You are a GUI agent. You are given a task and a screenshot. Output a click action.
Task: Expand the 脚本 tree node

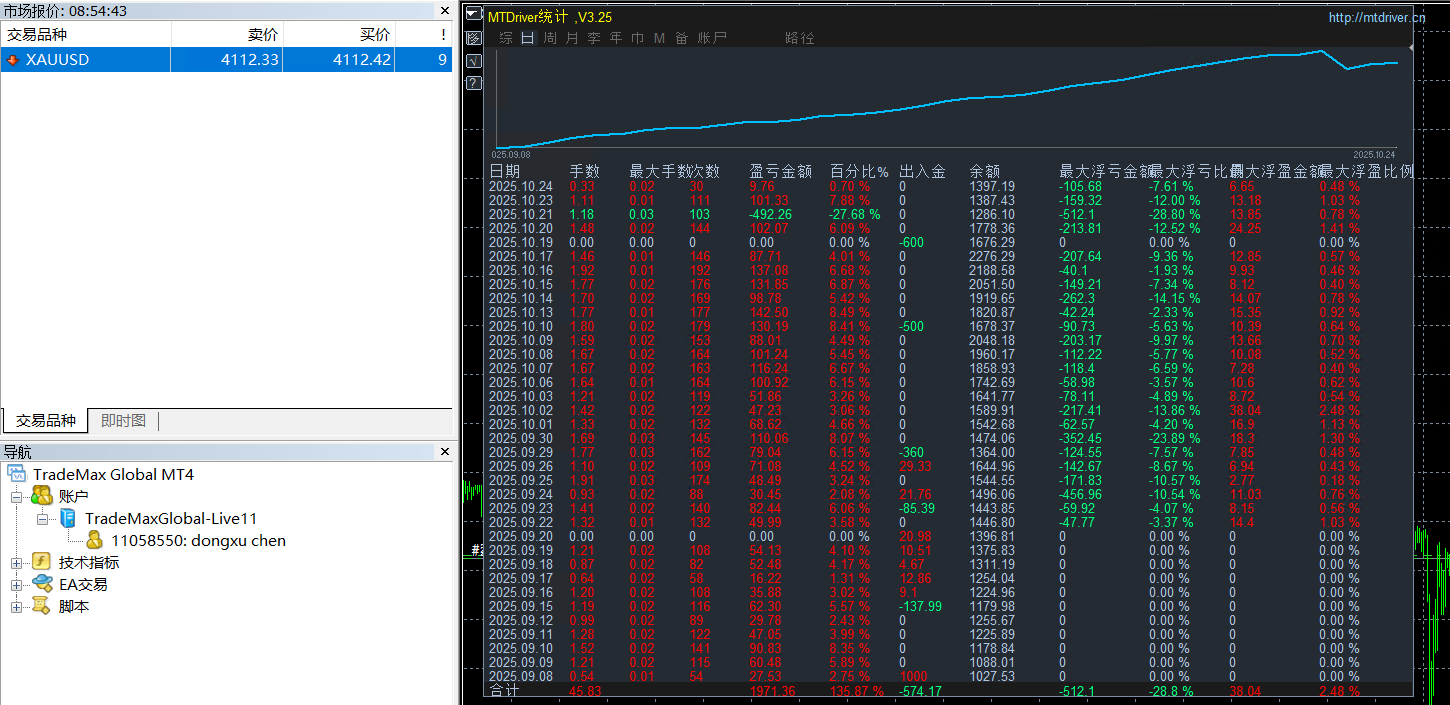coord(16,606)
